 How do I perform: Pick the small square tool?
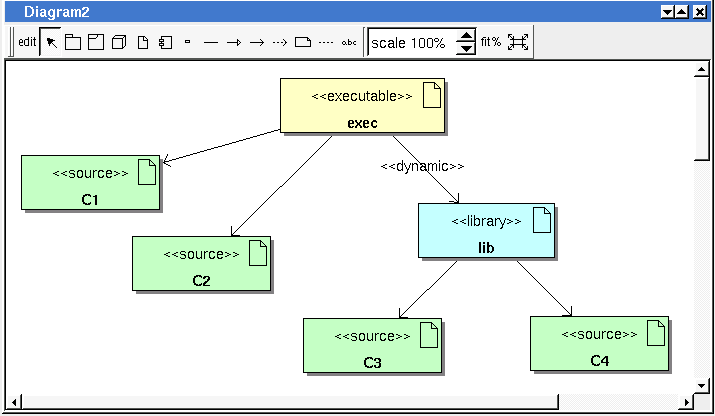point(187,42)
